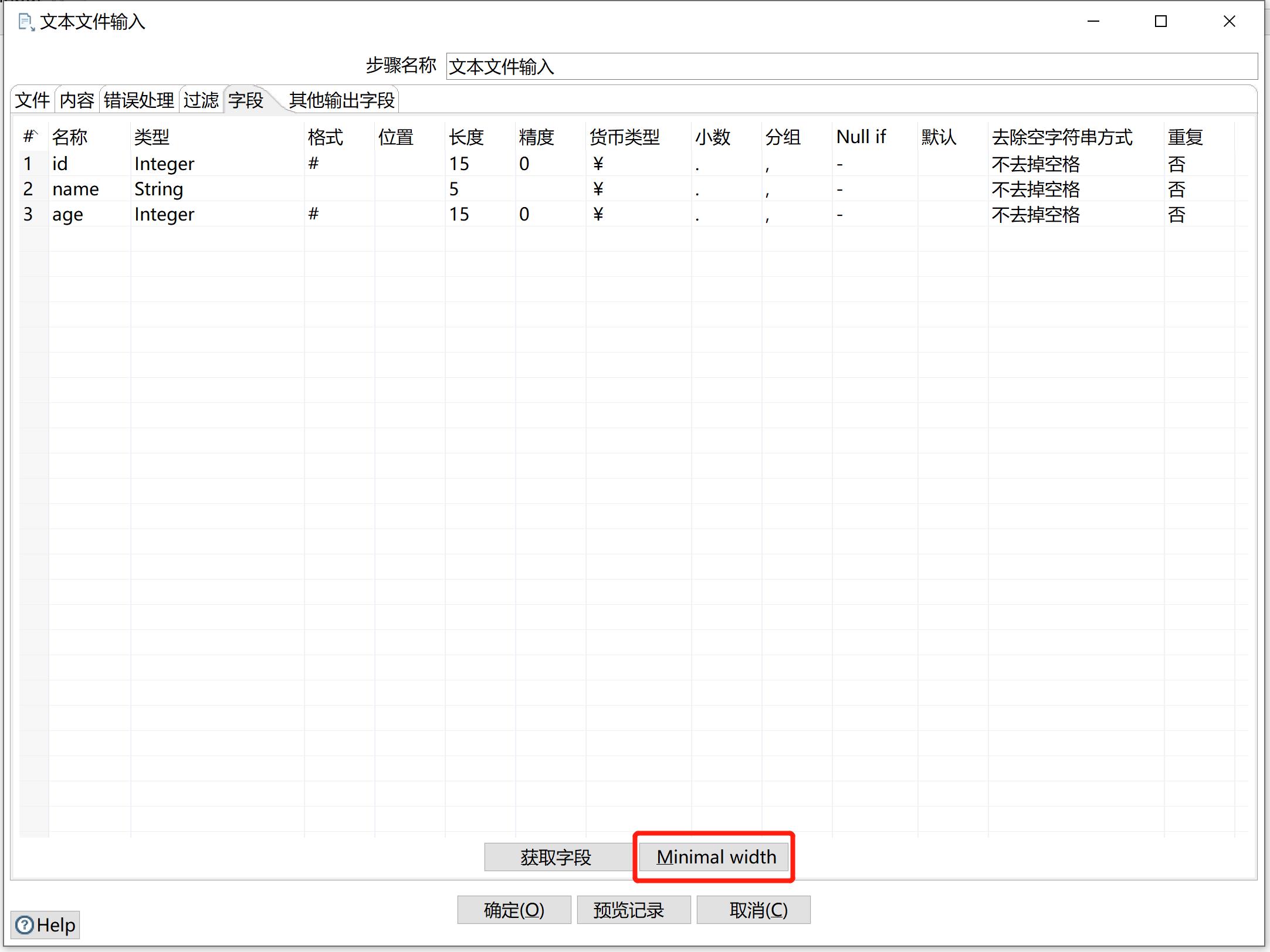1270x952 pixels.
Task: Click the # format cell in age row
Action: 340,214
